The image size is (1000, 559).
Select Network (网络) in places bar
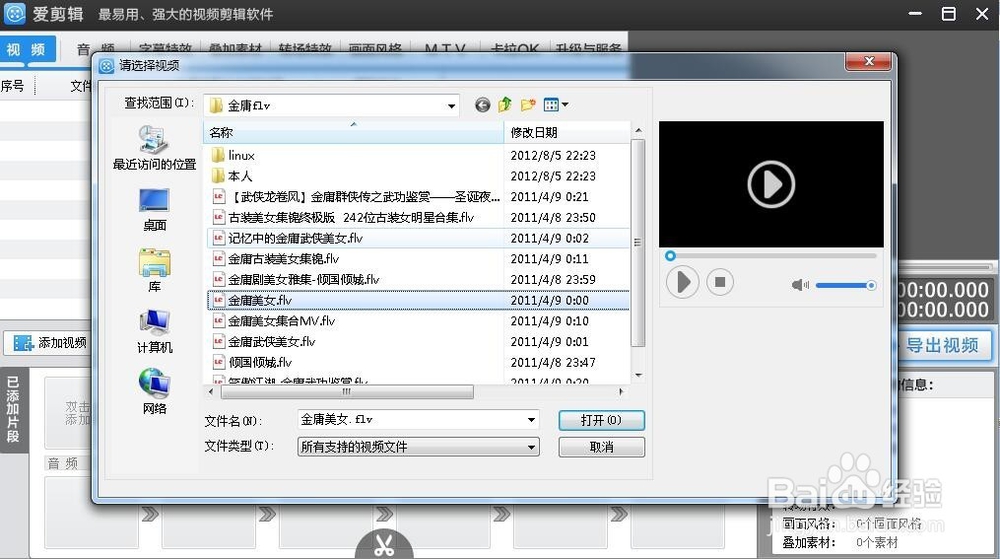point(154,392)
